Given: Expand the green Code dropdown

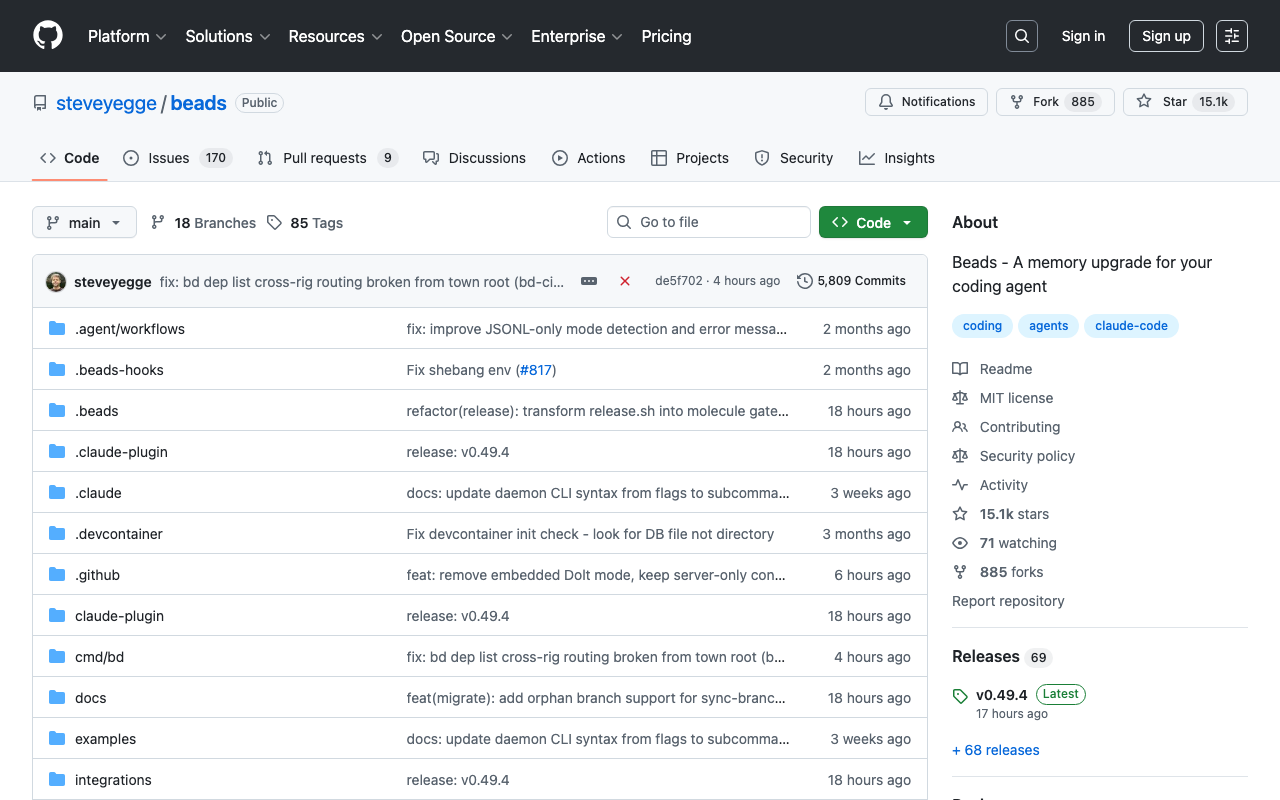Looking at the screenshot, I should [872, 222].
